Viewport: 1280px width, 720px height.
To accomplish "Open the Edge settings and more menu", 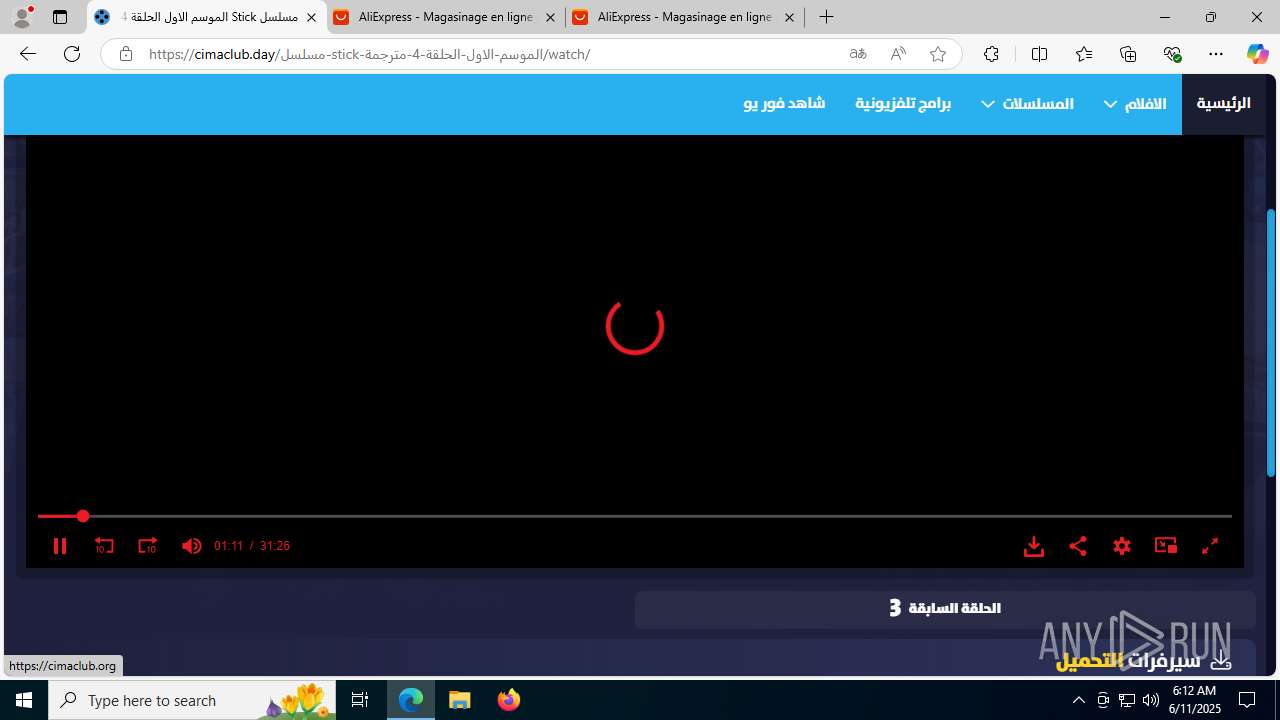I will pos(1216,54).
